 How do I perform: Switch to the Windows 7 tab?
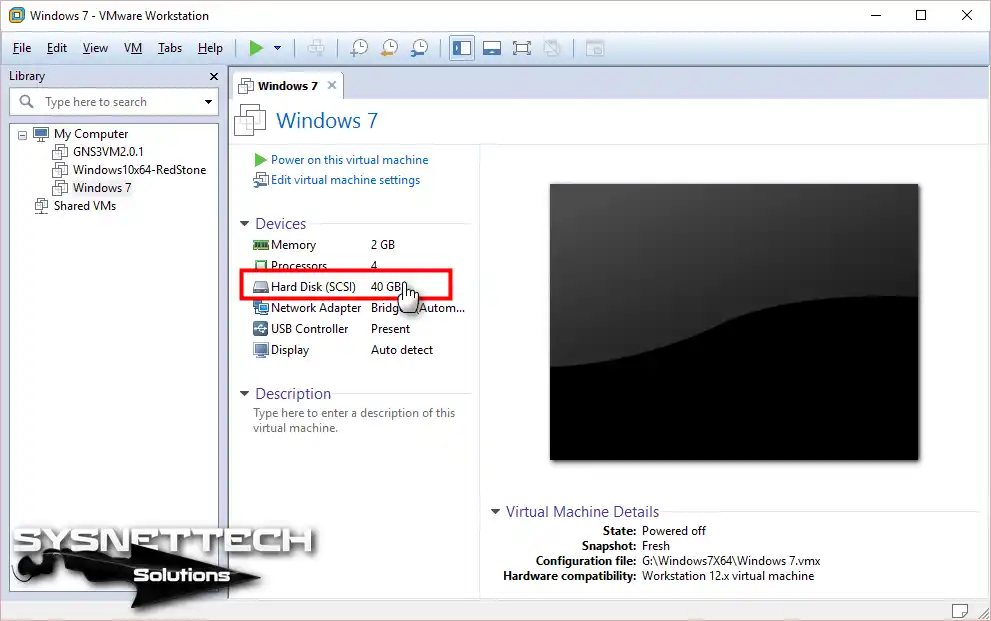click(287, 85)
